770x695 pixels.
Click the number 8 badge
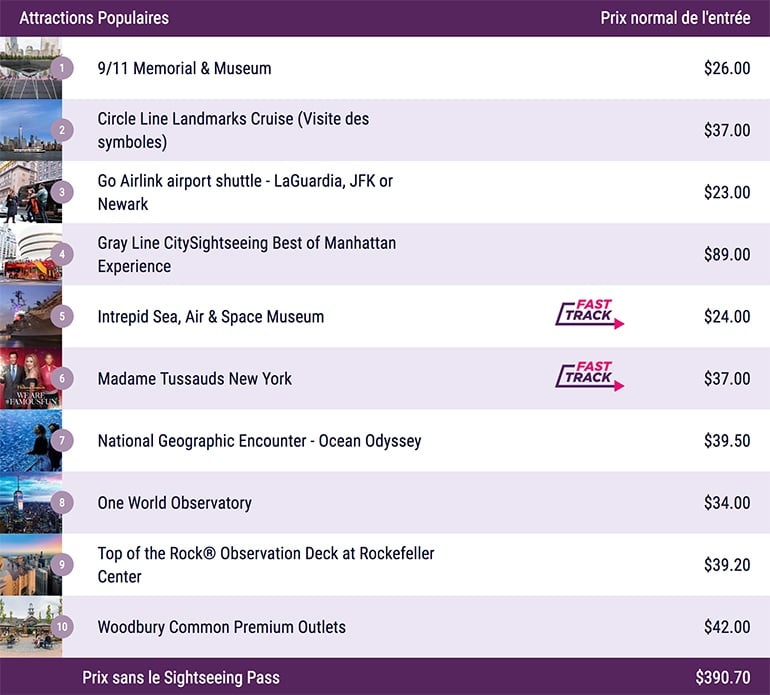pos(62,502)
